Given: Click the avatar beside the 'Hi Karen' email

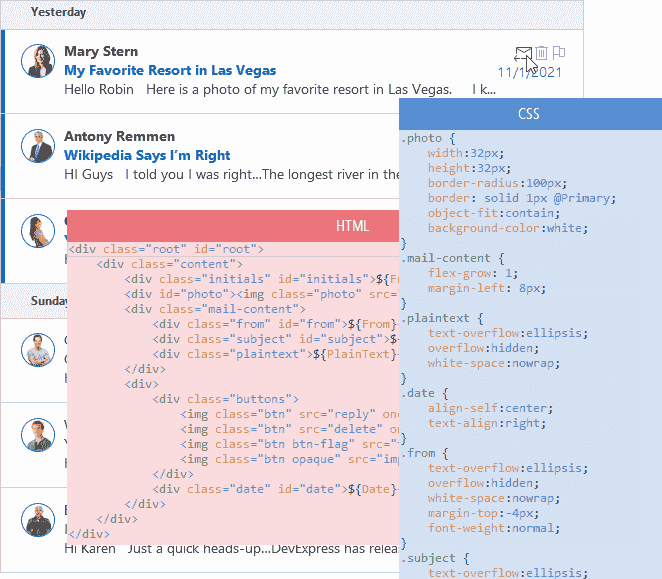Looking at the screenshot, I should coord(38,520).
